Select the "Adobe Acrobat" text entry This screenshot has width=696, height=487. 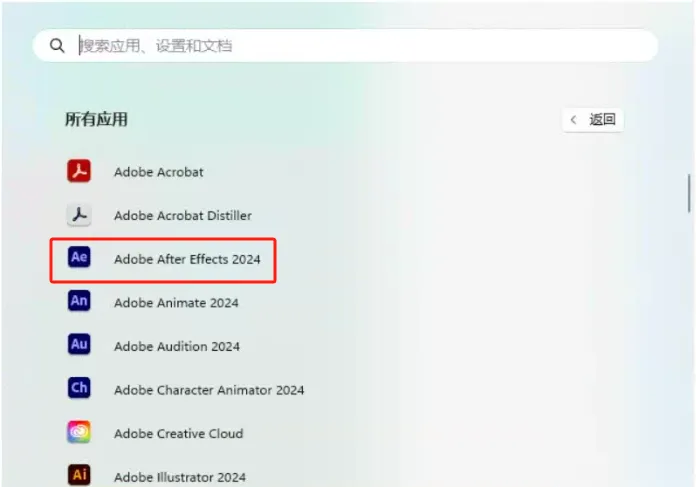pos(158,172)
